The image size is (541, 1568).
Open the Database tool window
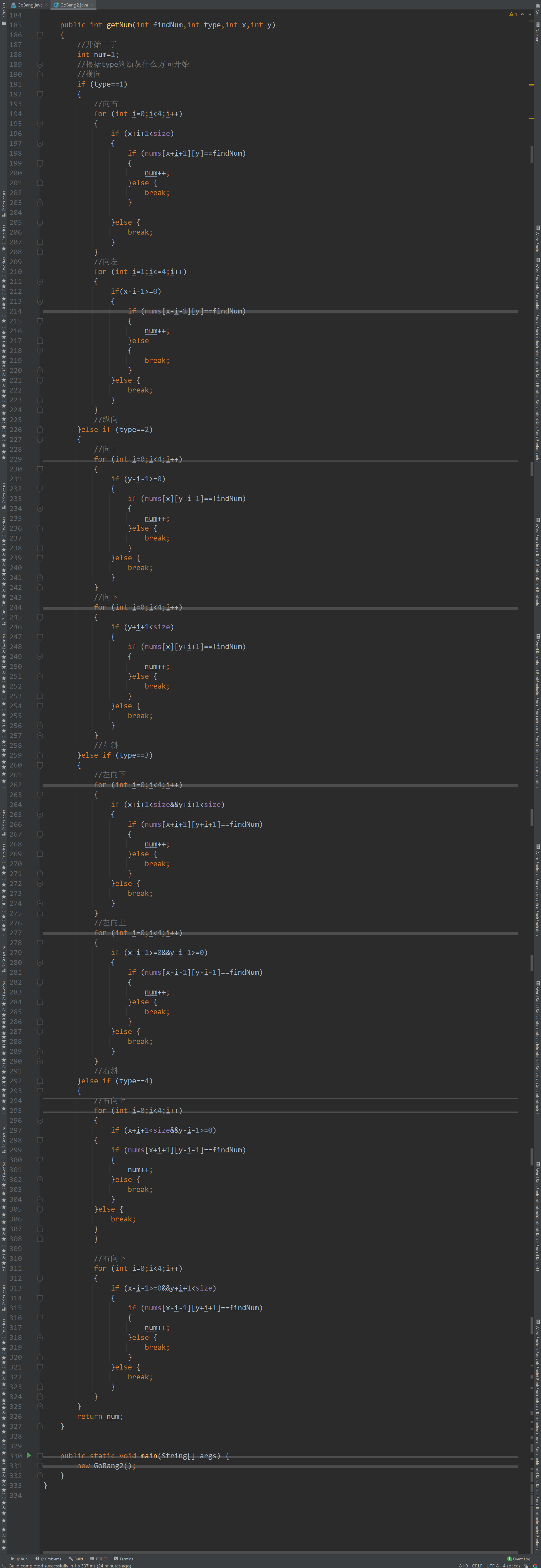537,34
